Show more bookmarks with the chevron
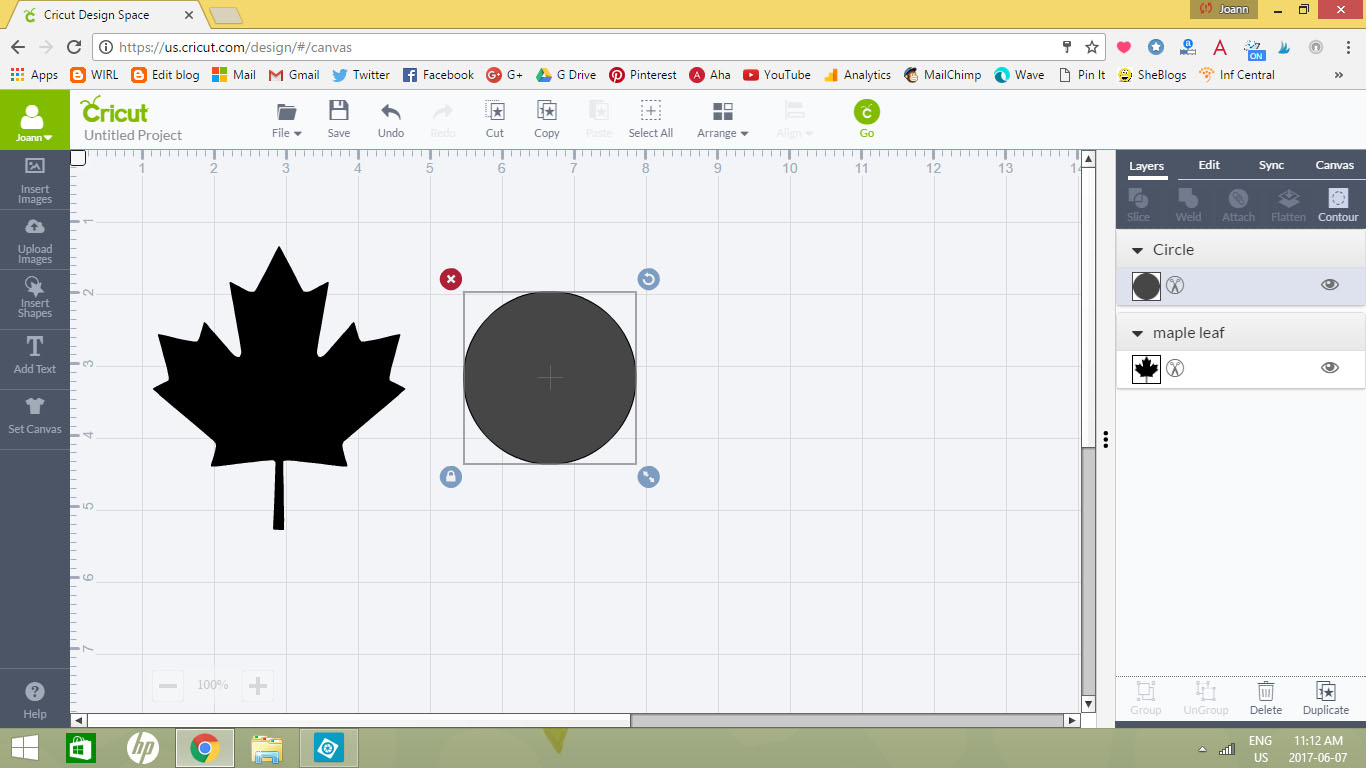The image size is (1366, 768). [1339, 75]
